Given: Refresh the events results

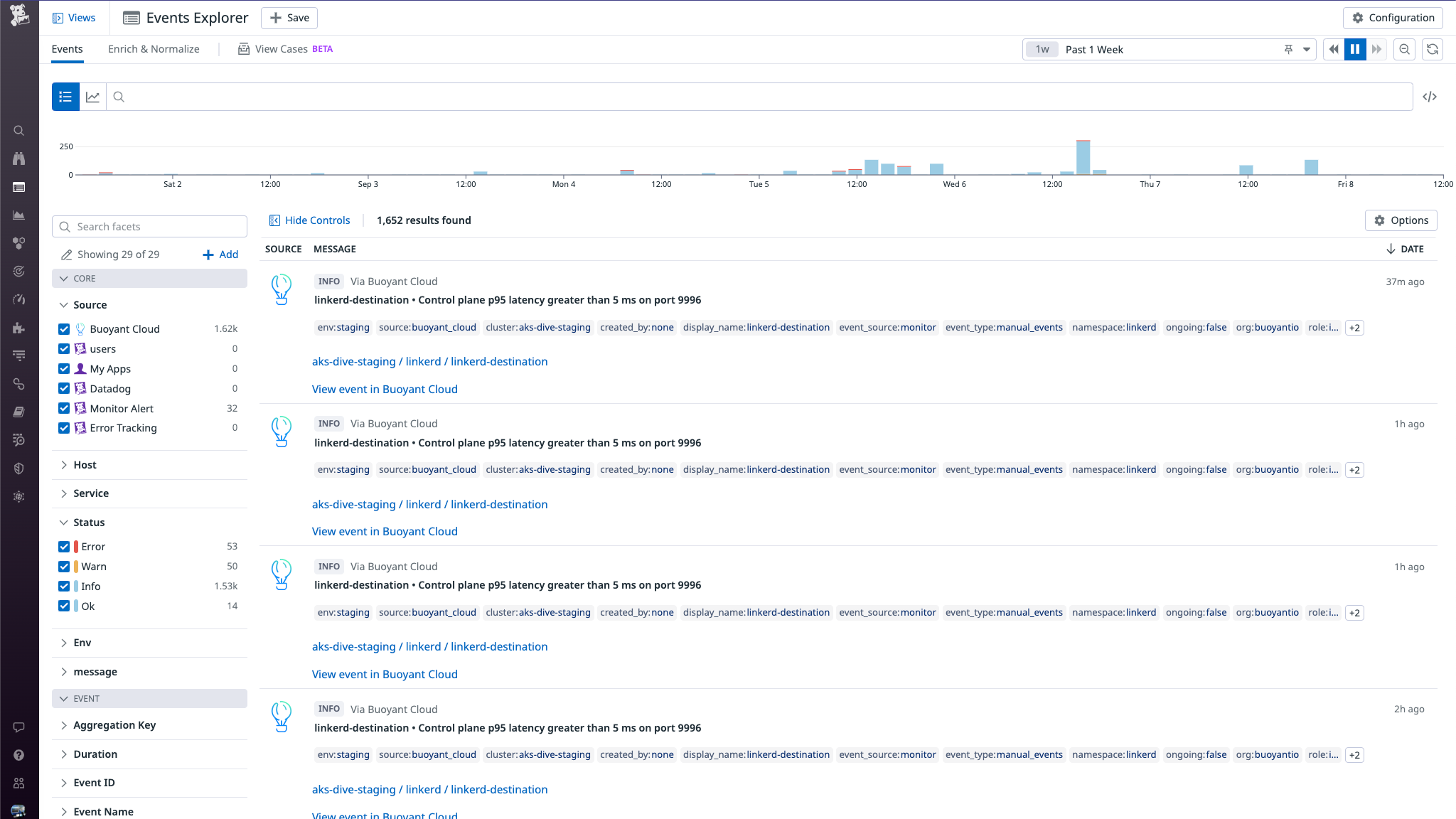Looking at the screenshot, I should click(x=1433, y=49).
